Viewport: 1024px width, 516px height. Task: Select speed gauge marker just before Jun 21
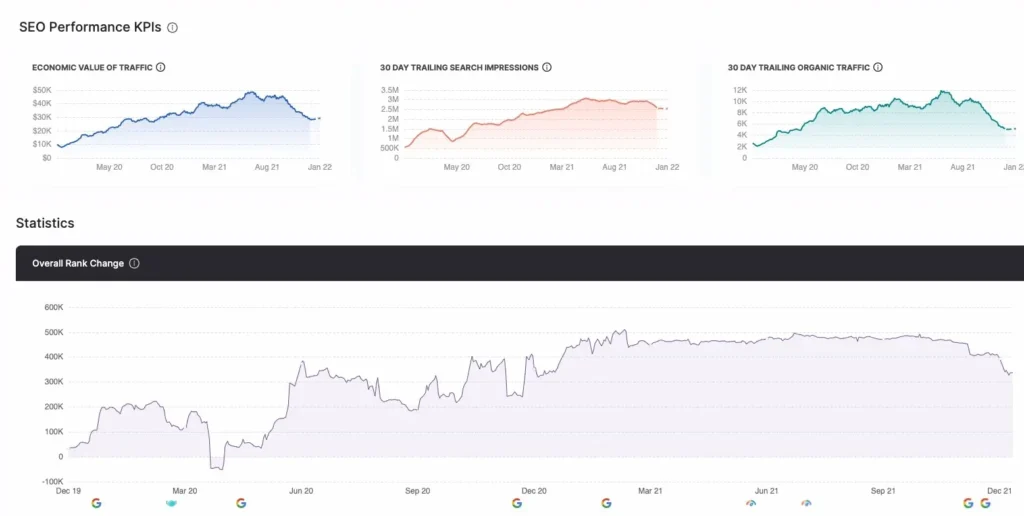pos(751,503)
